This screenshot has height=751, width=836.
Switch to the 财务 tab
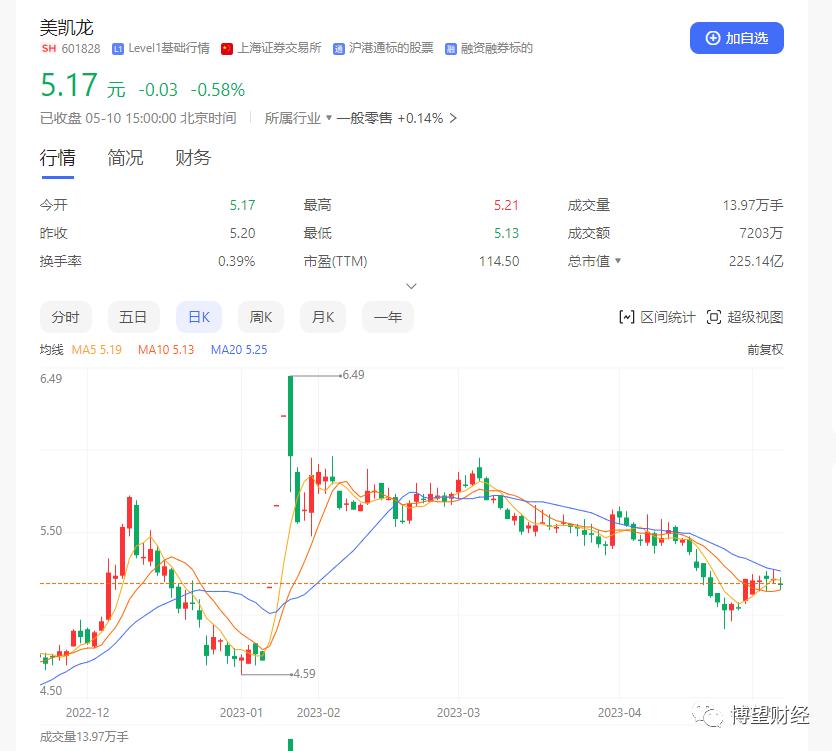191,157
